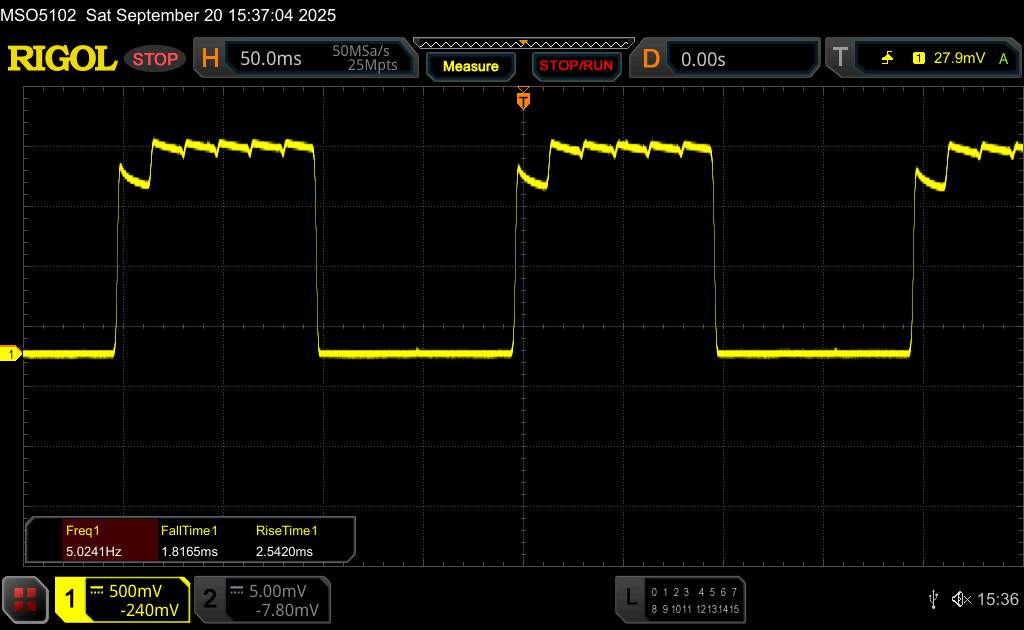
Task: Select the channel 1 ground level marker
Action: (x=12, y=354)
